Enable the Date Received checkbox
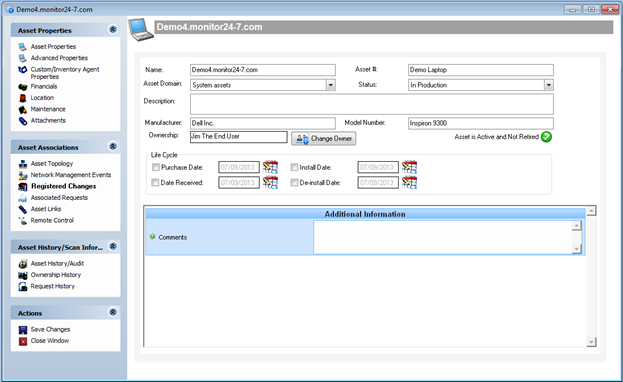Viewport: 623px width, 382px height. click(x=155, y=182)
